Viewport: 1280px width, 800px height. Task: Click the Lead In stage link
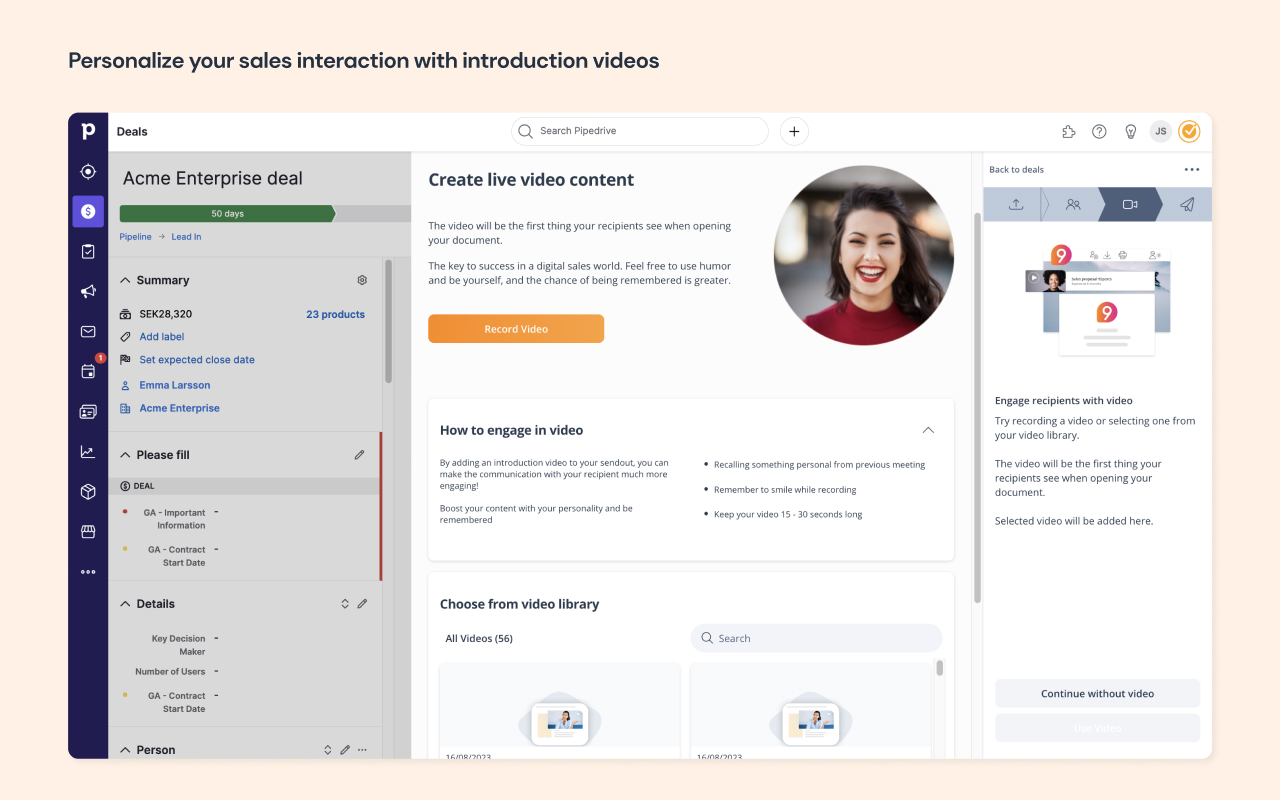pyautogui.click(x=186, y=237)
